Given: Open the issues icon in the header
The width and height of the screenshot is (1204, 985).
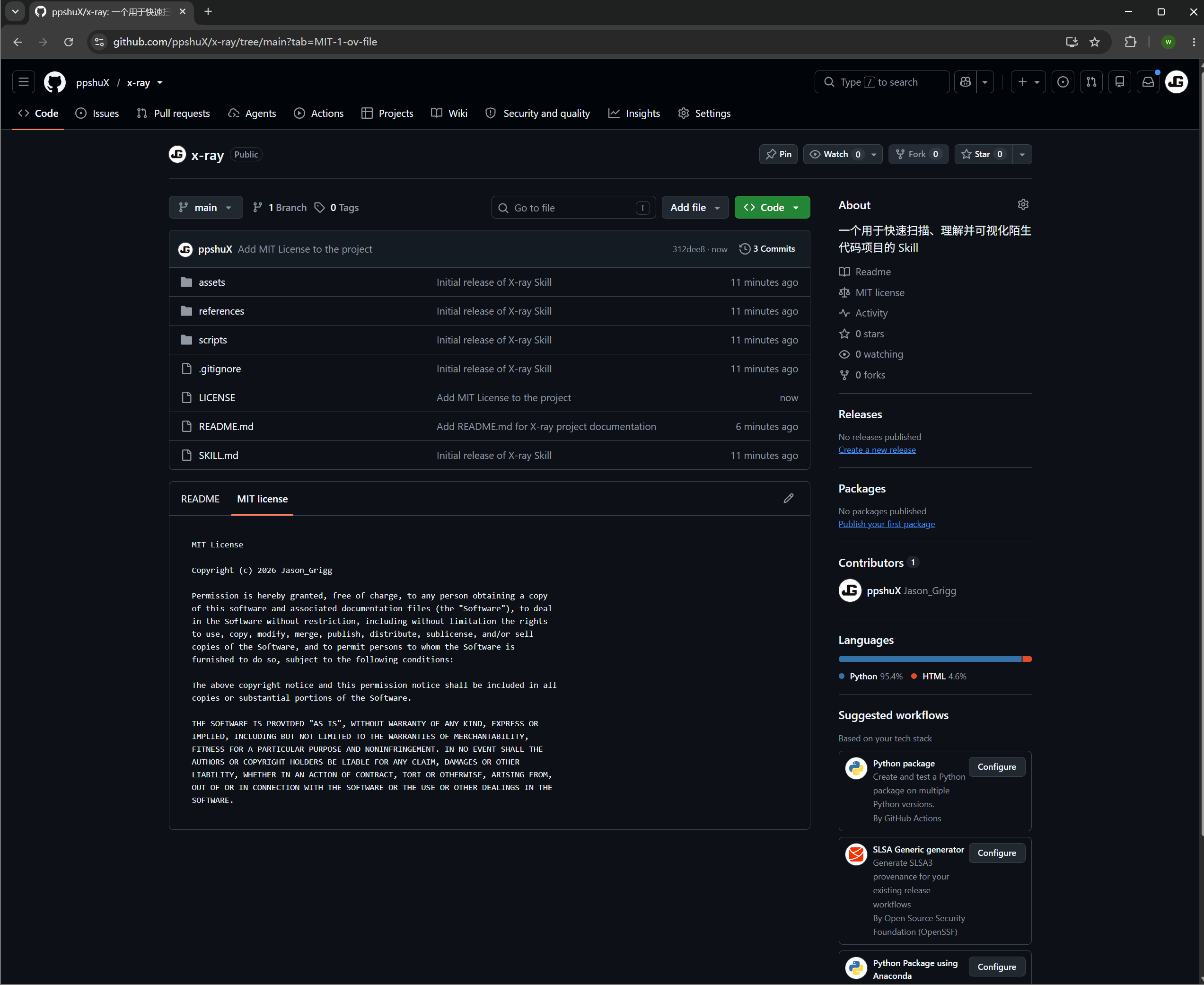Looking at the screenshot, I should coord(1063,82).
